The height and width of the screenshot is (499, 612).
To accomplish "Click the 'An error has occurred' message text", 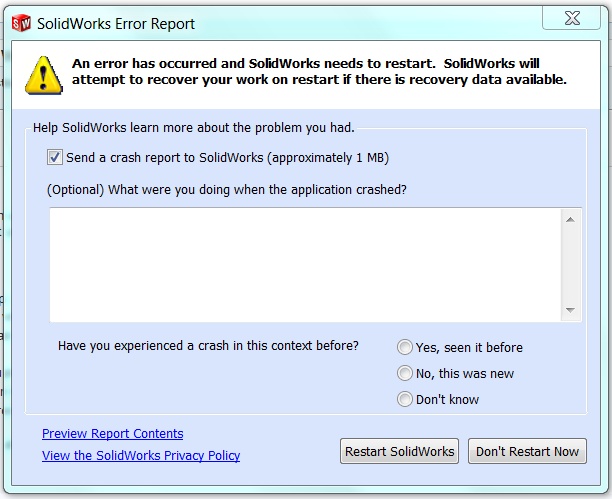I will point(319,71).
